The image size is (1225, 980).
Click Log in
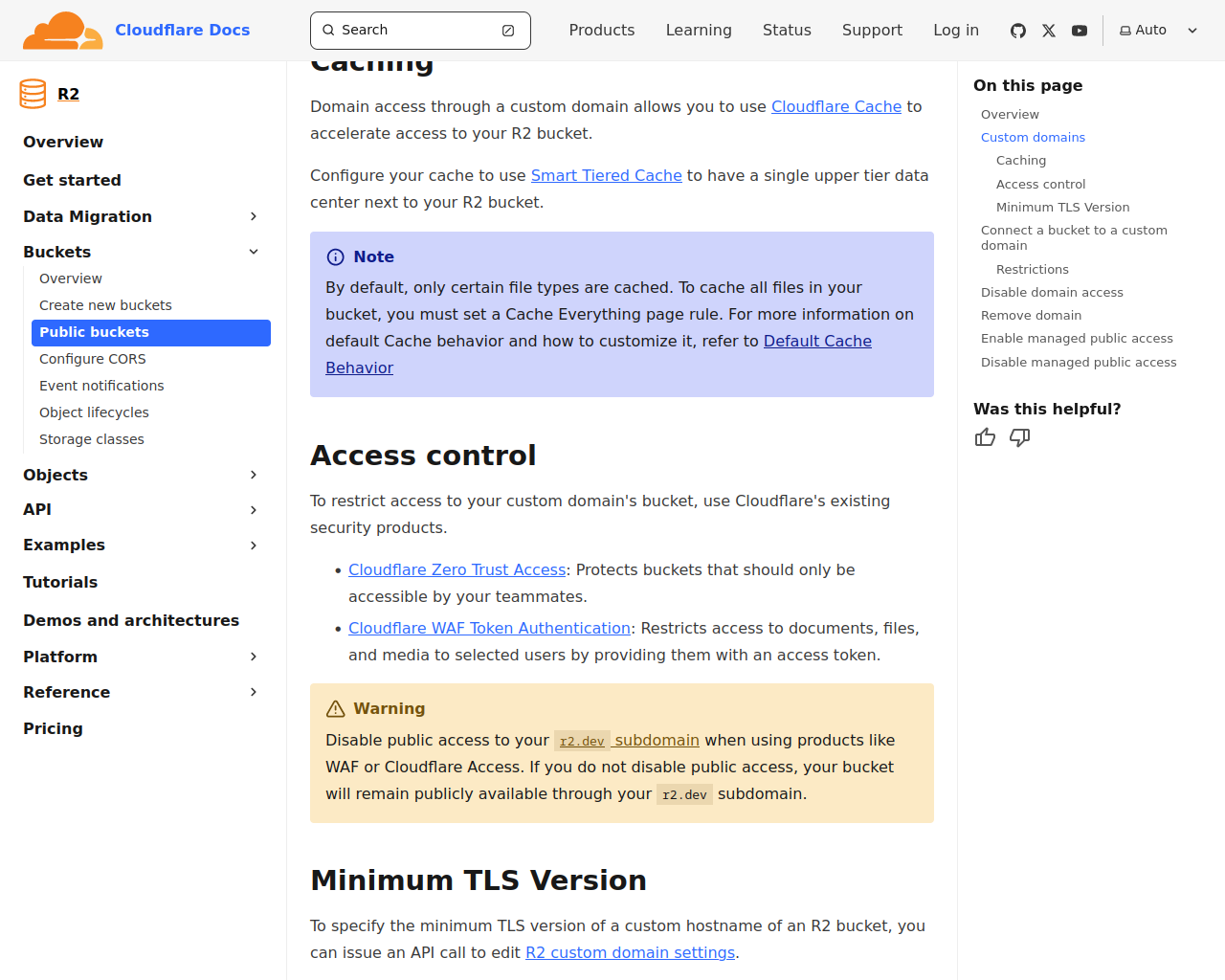956,31
